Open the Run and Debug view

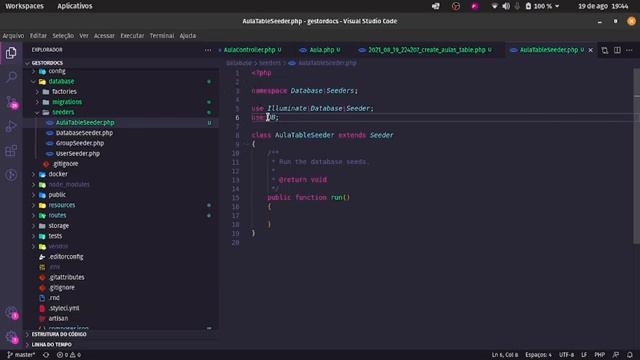[x=11, y=127]
